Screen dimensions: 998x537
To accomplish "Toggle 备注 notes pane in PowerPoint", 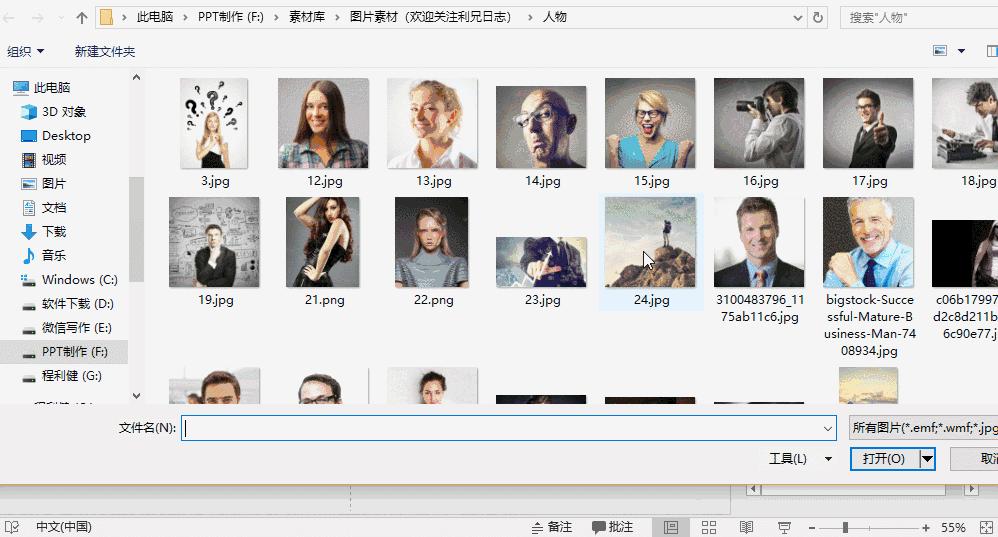I will [552, 527].
